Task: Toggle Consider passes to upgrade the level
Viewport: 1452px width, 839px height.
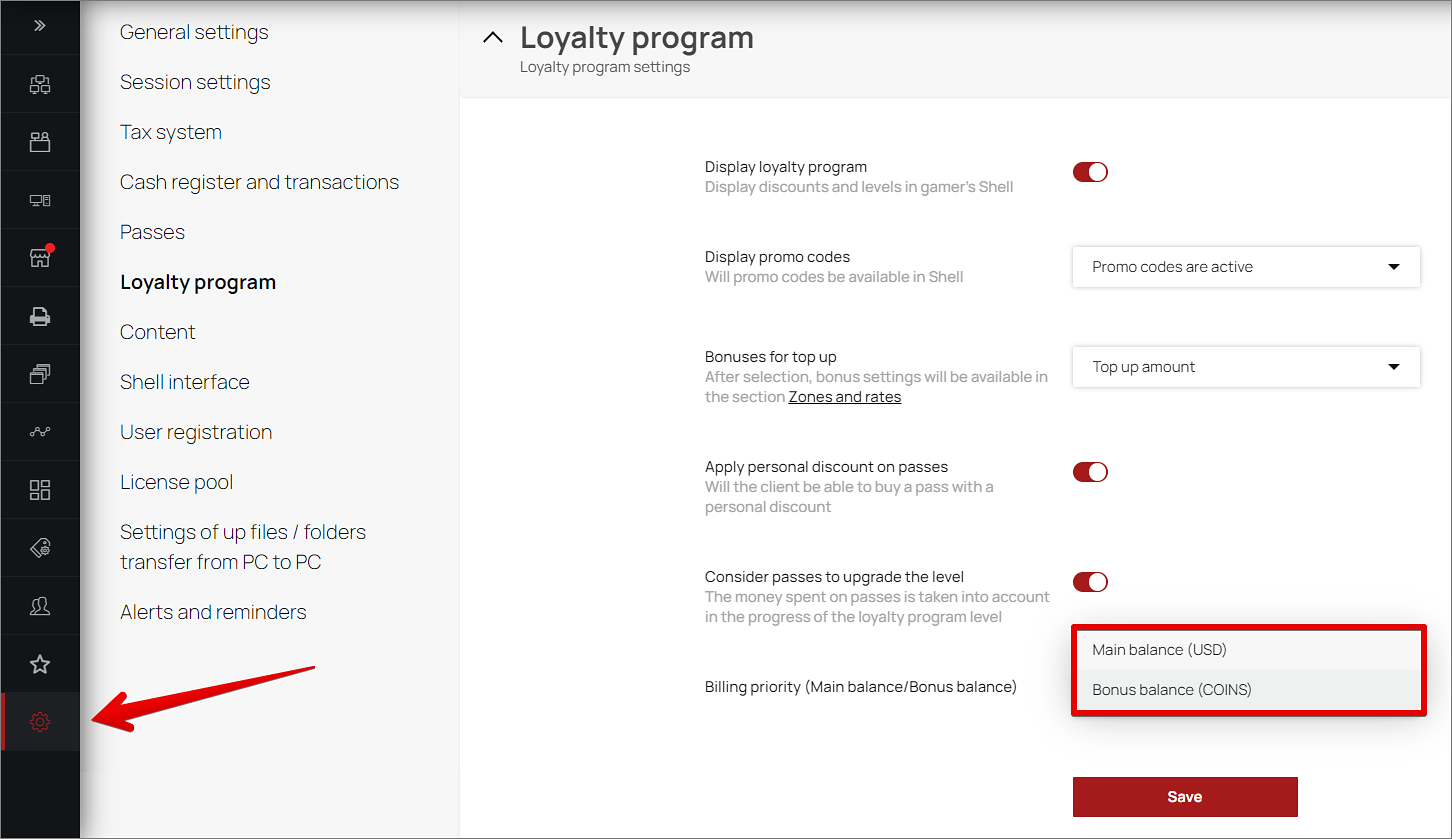Action: coord(1090,582)
